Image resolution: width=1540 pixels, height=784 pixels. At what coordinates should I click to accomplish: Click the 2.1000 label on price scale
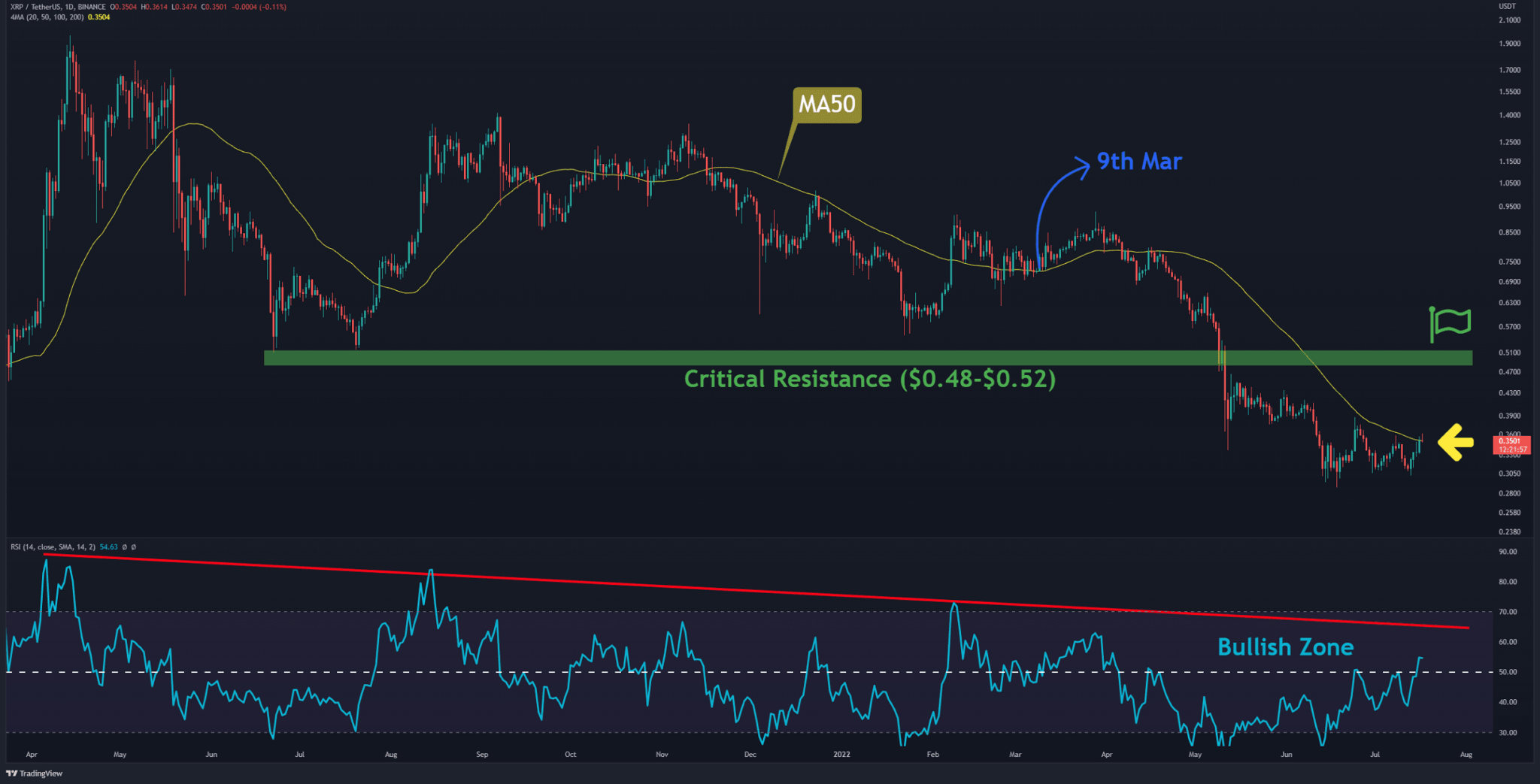(1509, 21)
